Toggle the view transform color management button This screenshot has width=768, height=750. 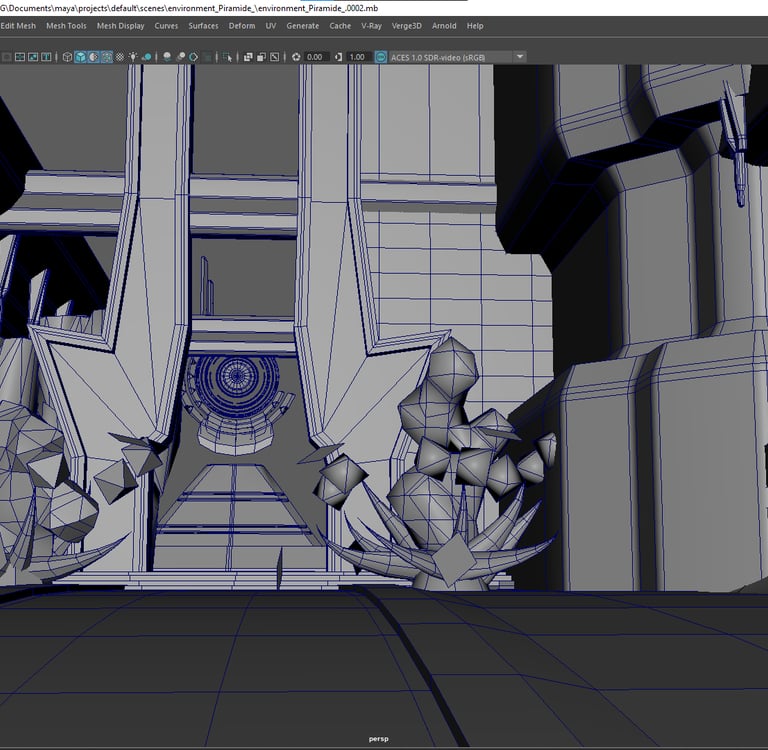381,57
